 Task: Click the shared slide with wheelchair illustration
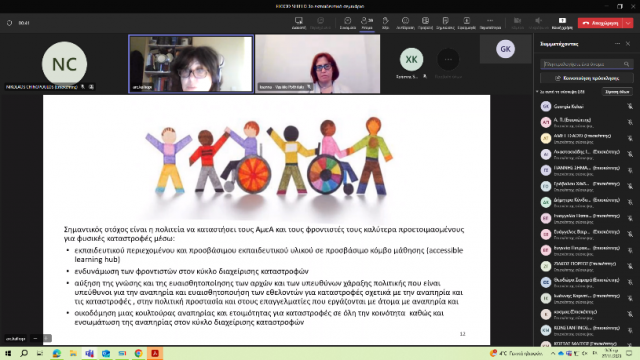267,220
